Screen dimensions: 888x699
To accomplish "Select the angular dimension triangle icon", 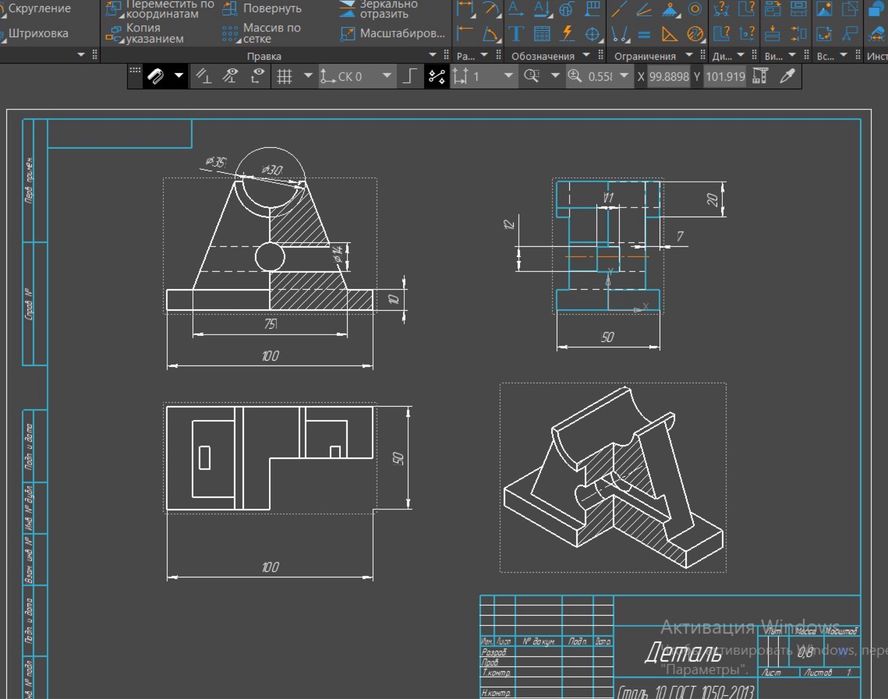I will 490,34.
